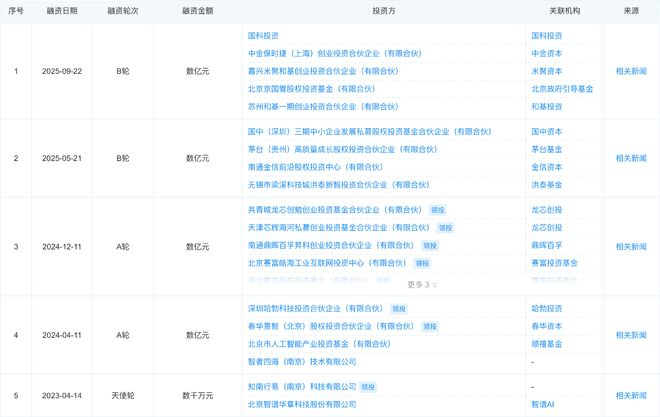Select the B轮 cell for 2025-09-22
The image size is (660, 417).
(123, 71)
